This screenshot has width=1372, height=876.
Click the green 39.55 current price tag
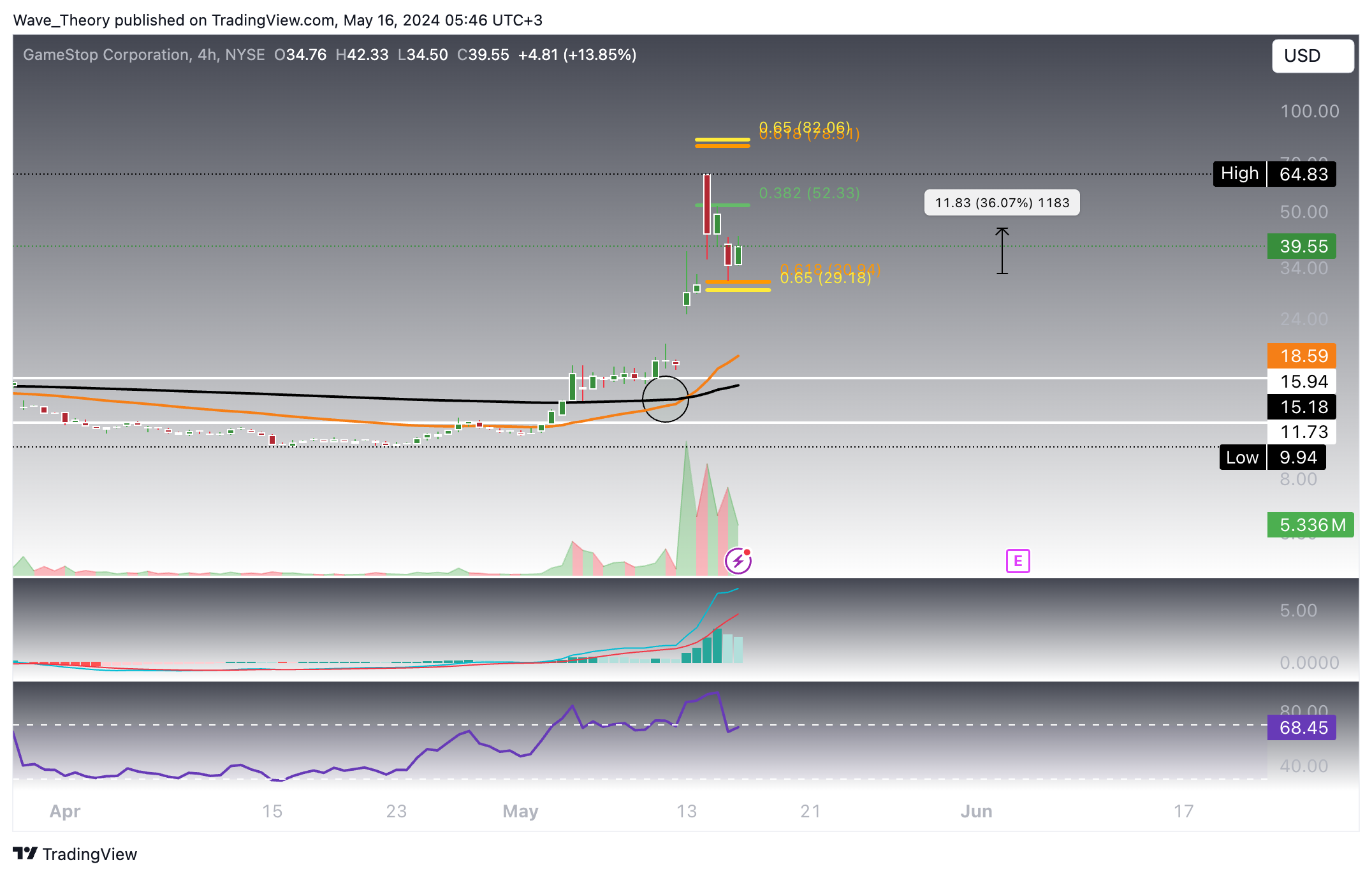point(1301,246)
